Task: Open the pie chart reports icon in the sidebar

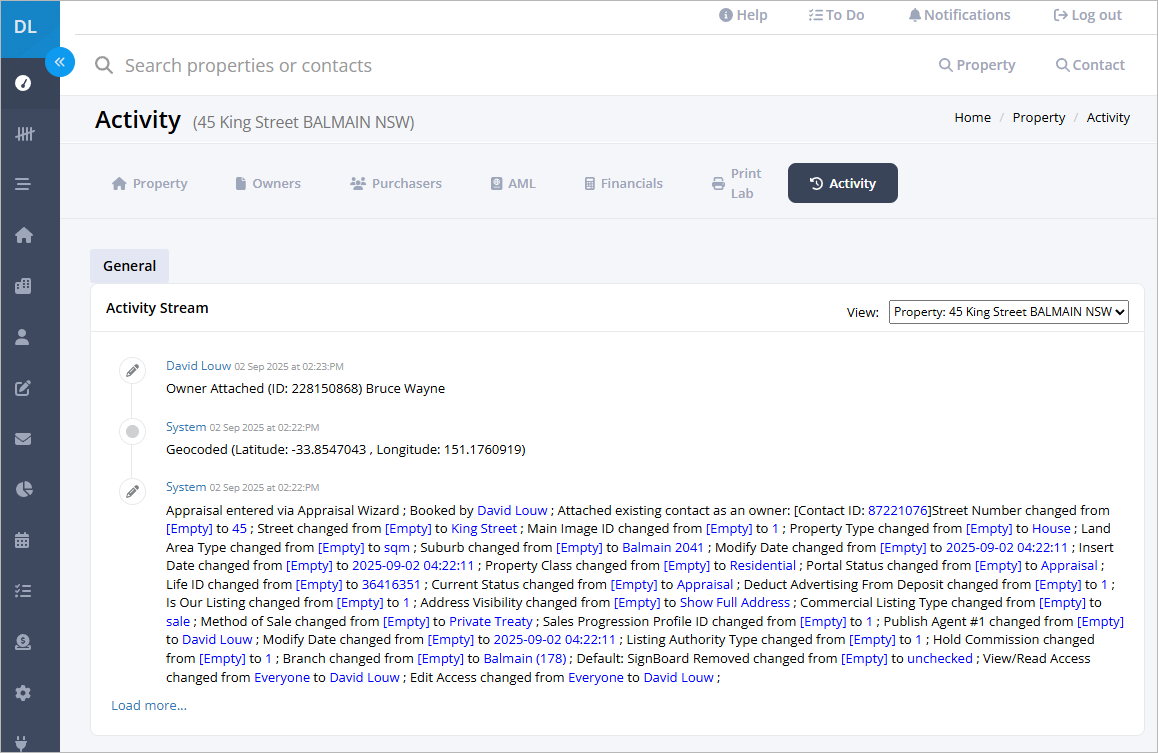Action: (x=24, y=489)
